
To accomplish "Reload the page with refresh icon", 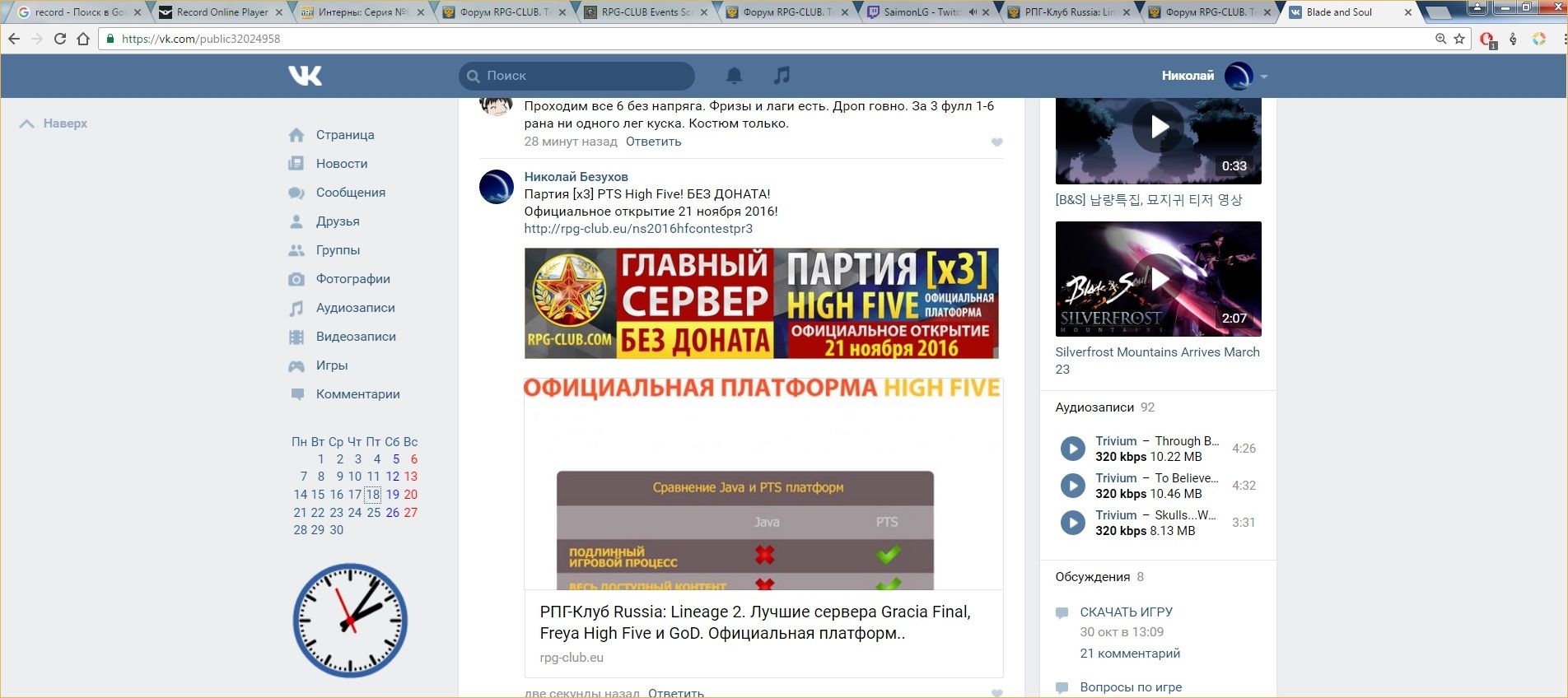I will 60,39.
